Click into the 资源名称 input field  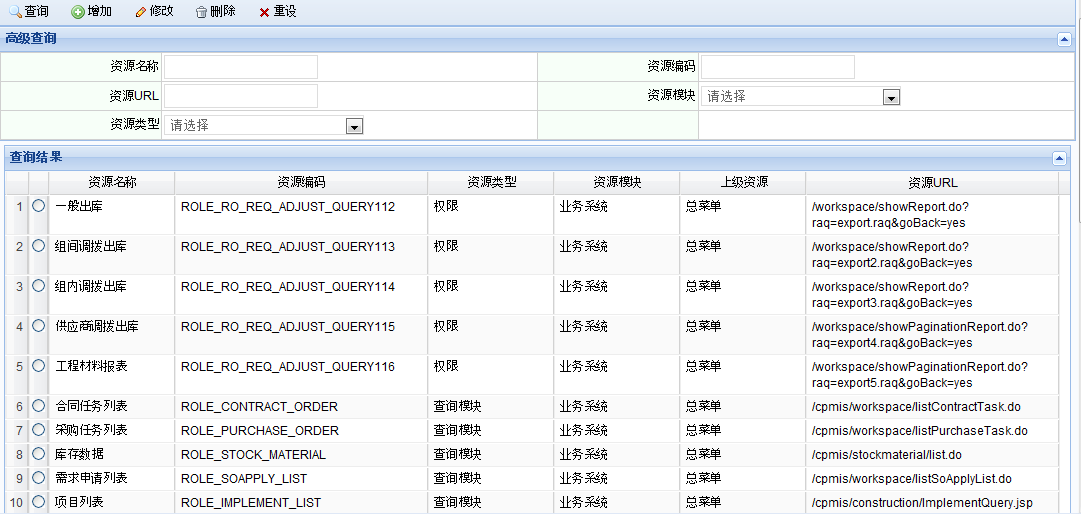tap(241, 67)
